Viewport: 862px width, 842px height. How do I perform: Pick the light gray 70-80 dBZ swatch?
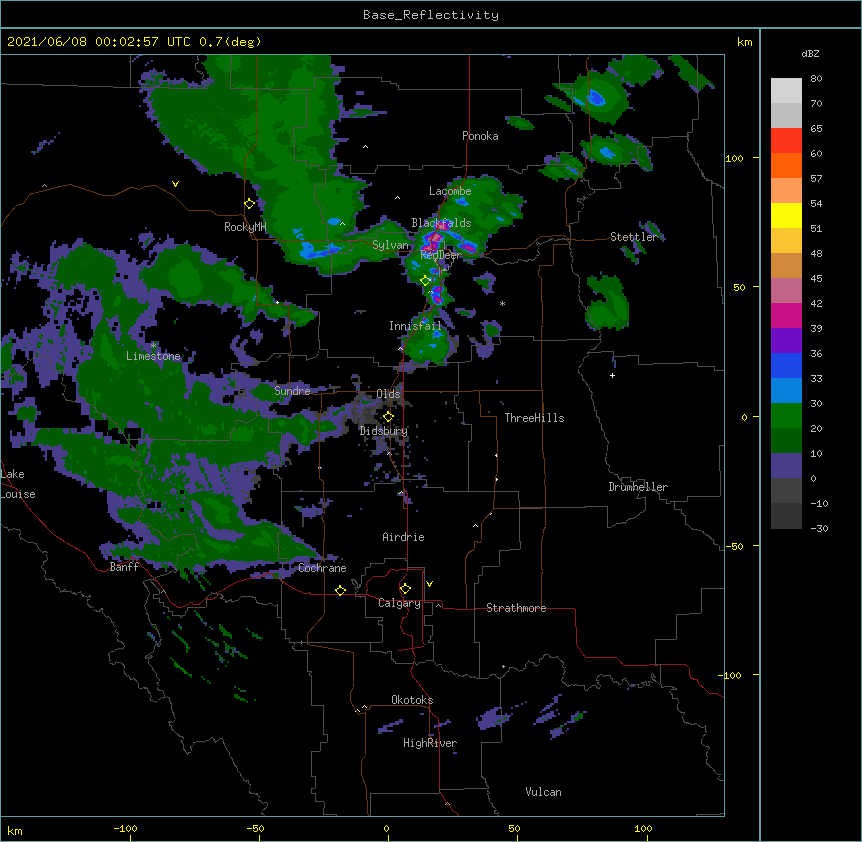[786, 91]
